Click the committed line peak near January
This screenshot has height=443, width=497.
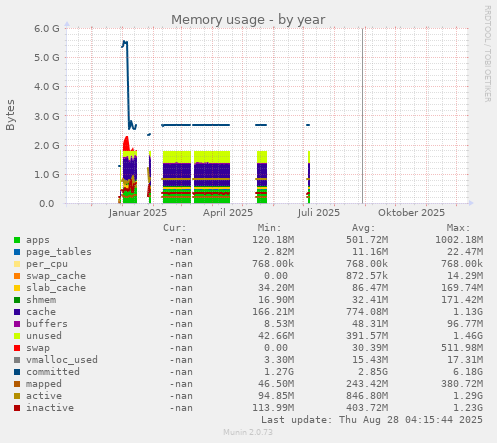(x=125, y=43)
